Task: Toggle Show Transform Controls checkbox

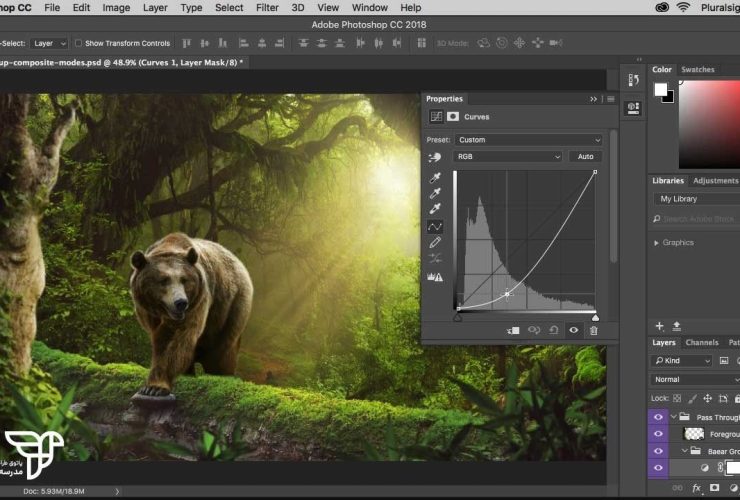Action: coord(78,43)
